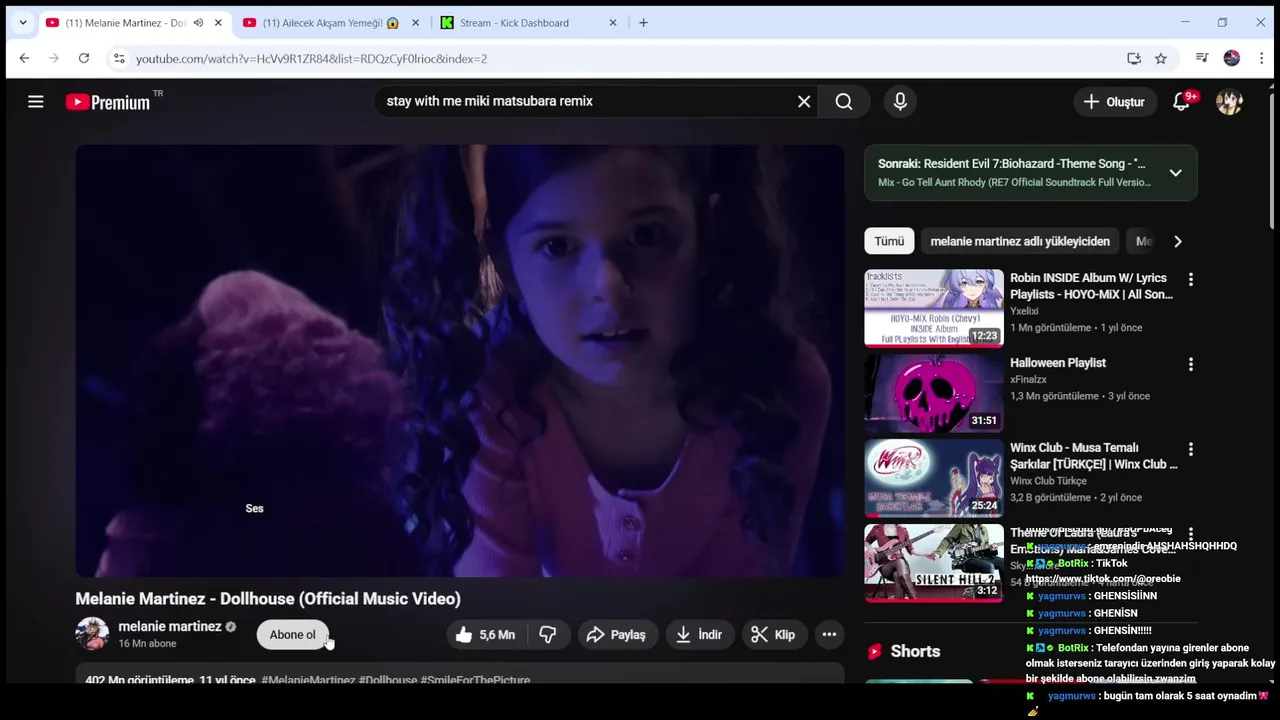The width and height of the screenshot is (1280, 720).
Task: Close the Melanie Martinez tab
Action: (218, 22)
